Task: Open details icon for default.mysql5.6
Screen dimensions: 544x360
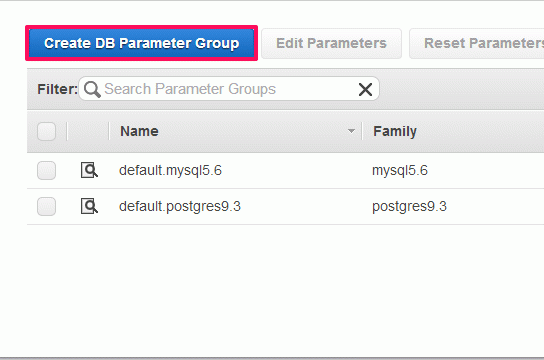Action: pos(89,170)
